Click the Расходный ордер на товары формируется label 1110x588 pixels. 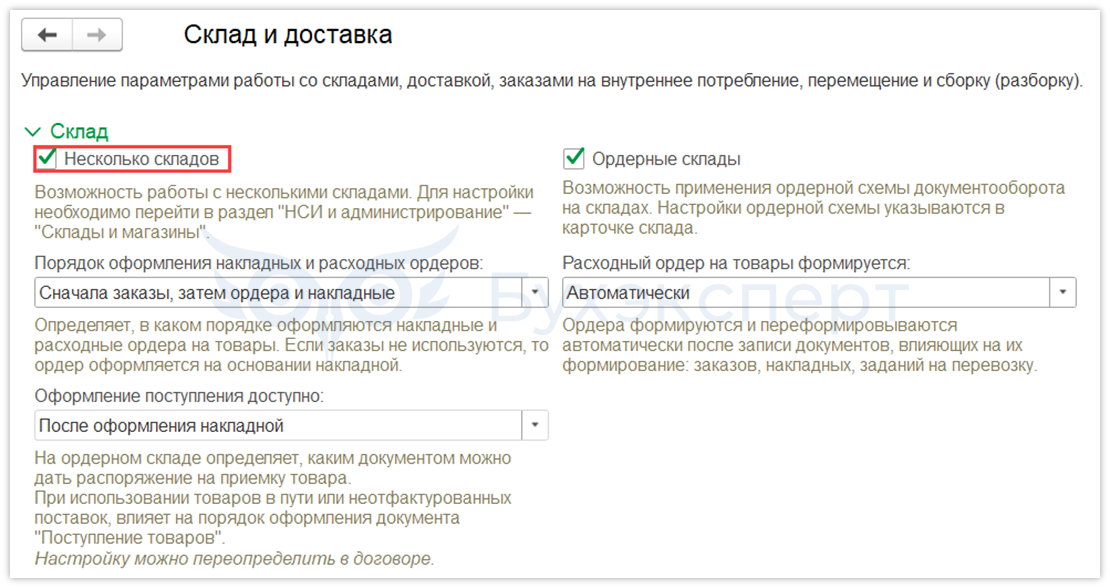coord(736,263)
